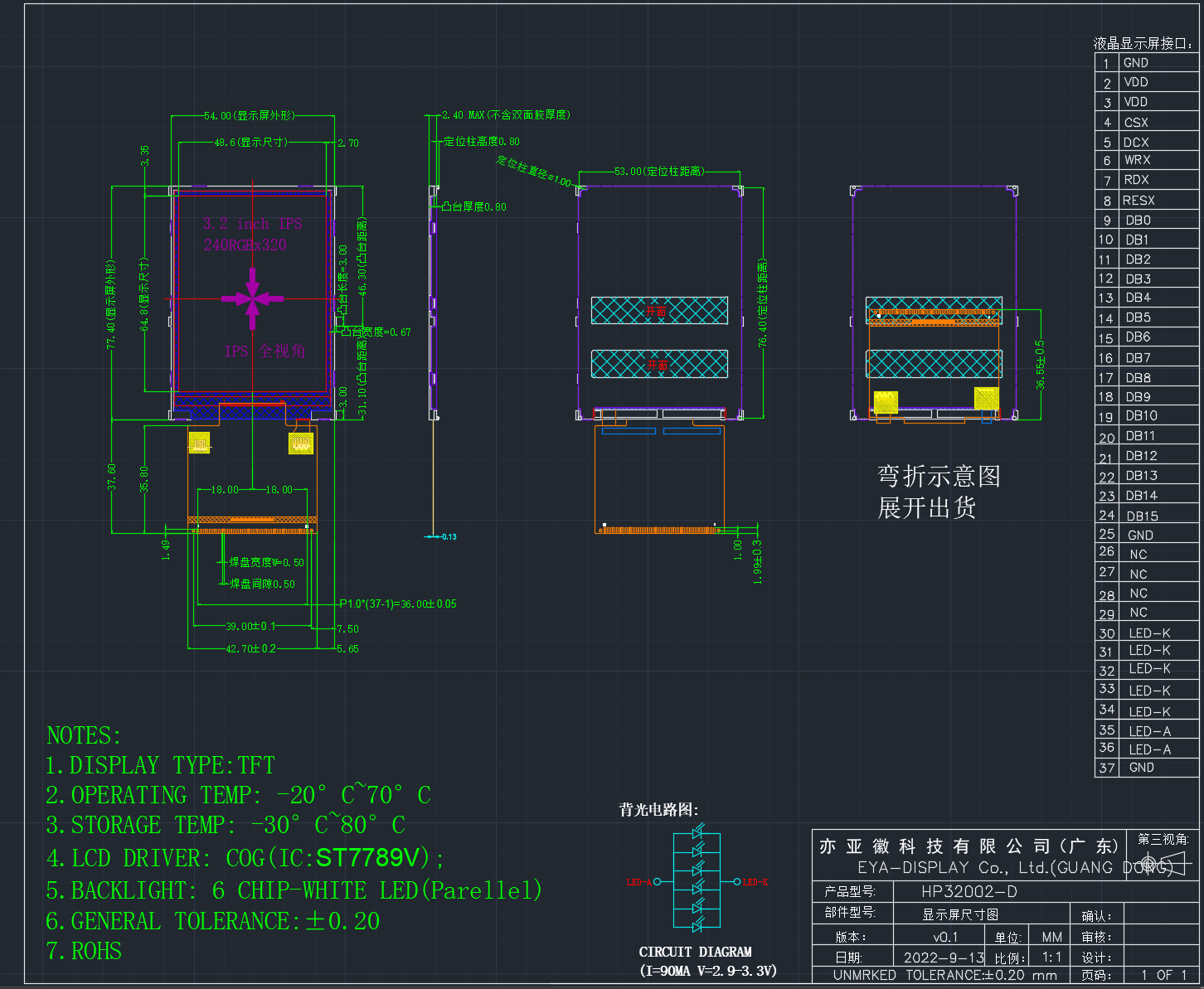Select the 53.00(定位柱距离) dimension
This screenshot has width=1204, height=989.
[x=659, y=171]
